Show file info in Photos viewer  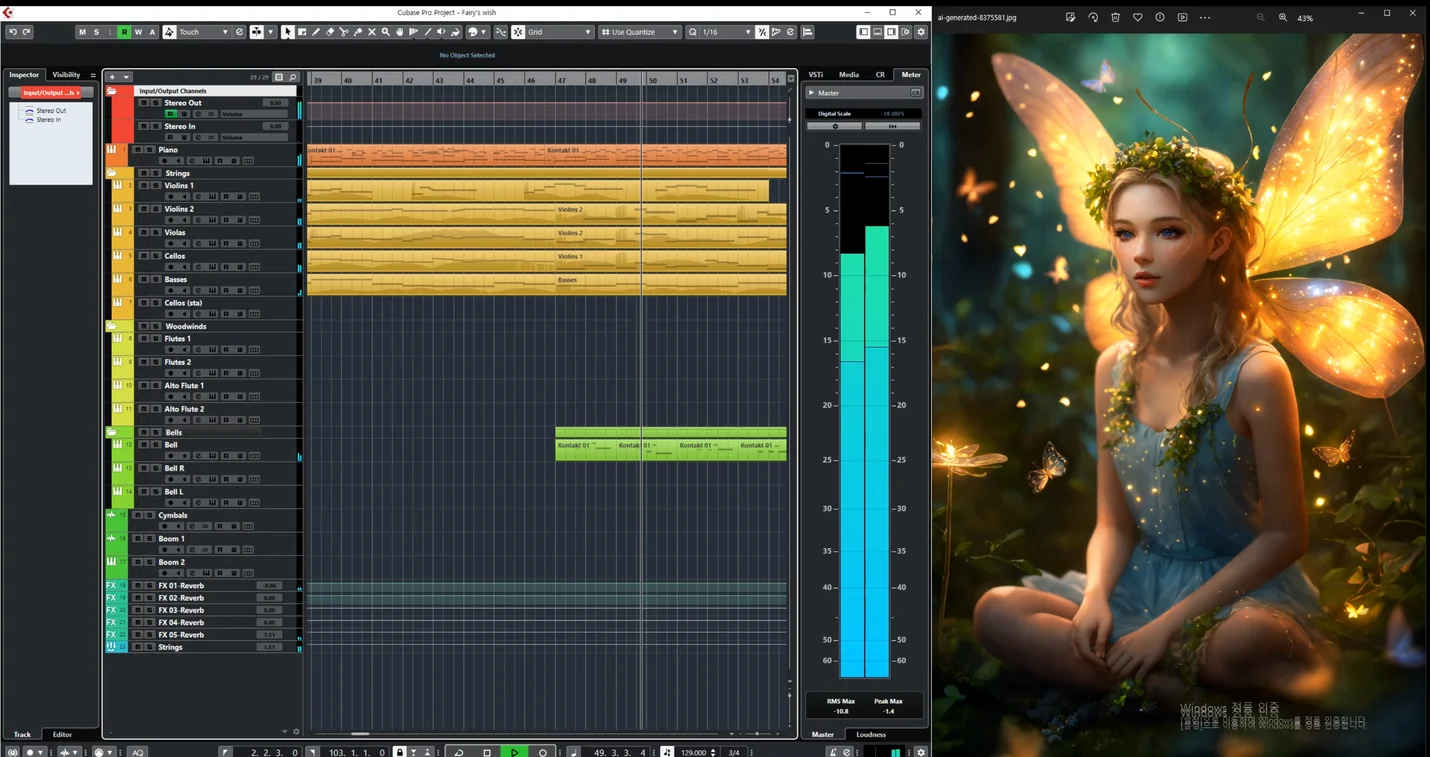(x=1160, y=17)
